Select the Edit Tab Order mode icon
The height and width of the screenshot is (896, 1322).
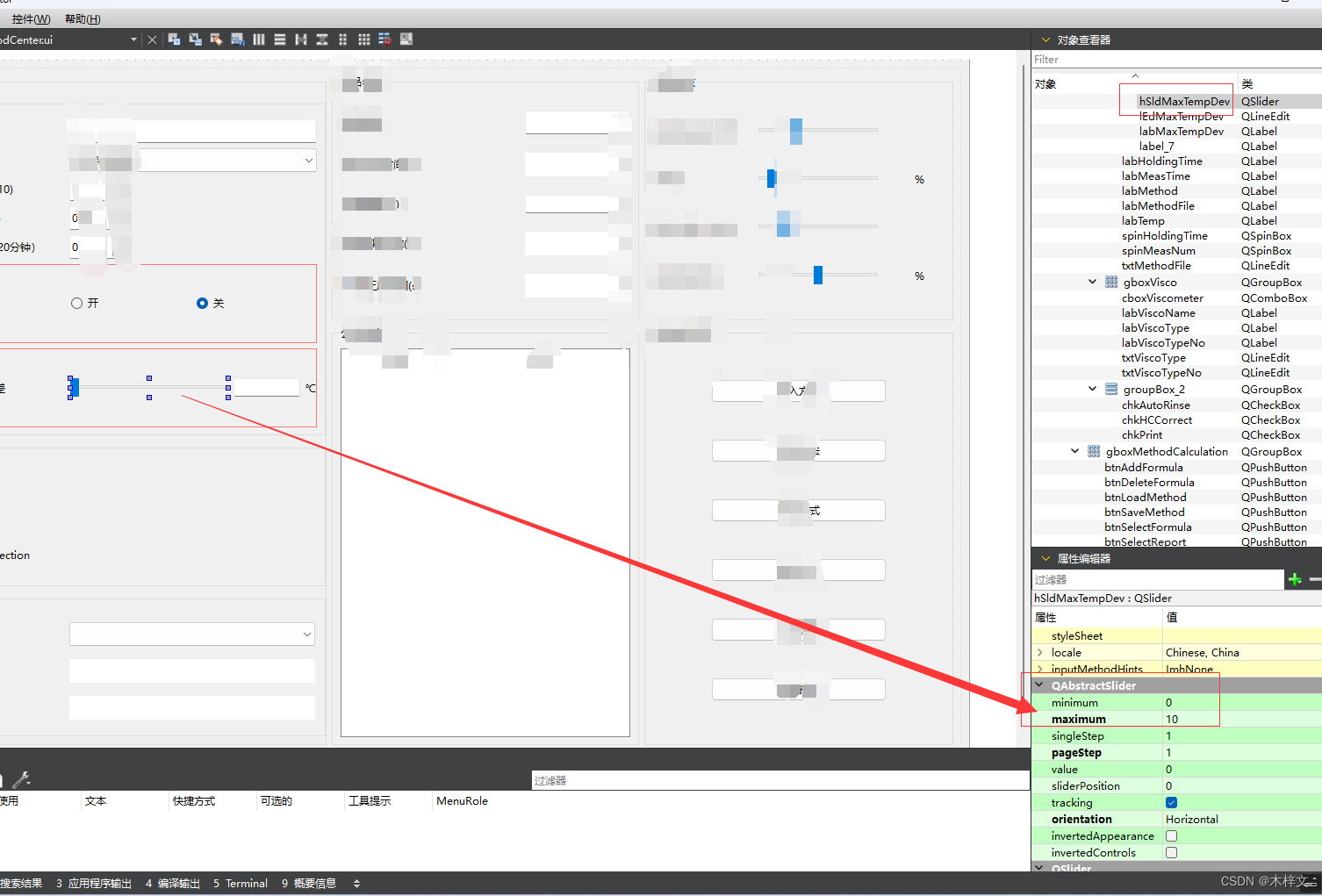click(237, 39)
